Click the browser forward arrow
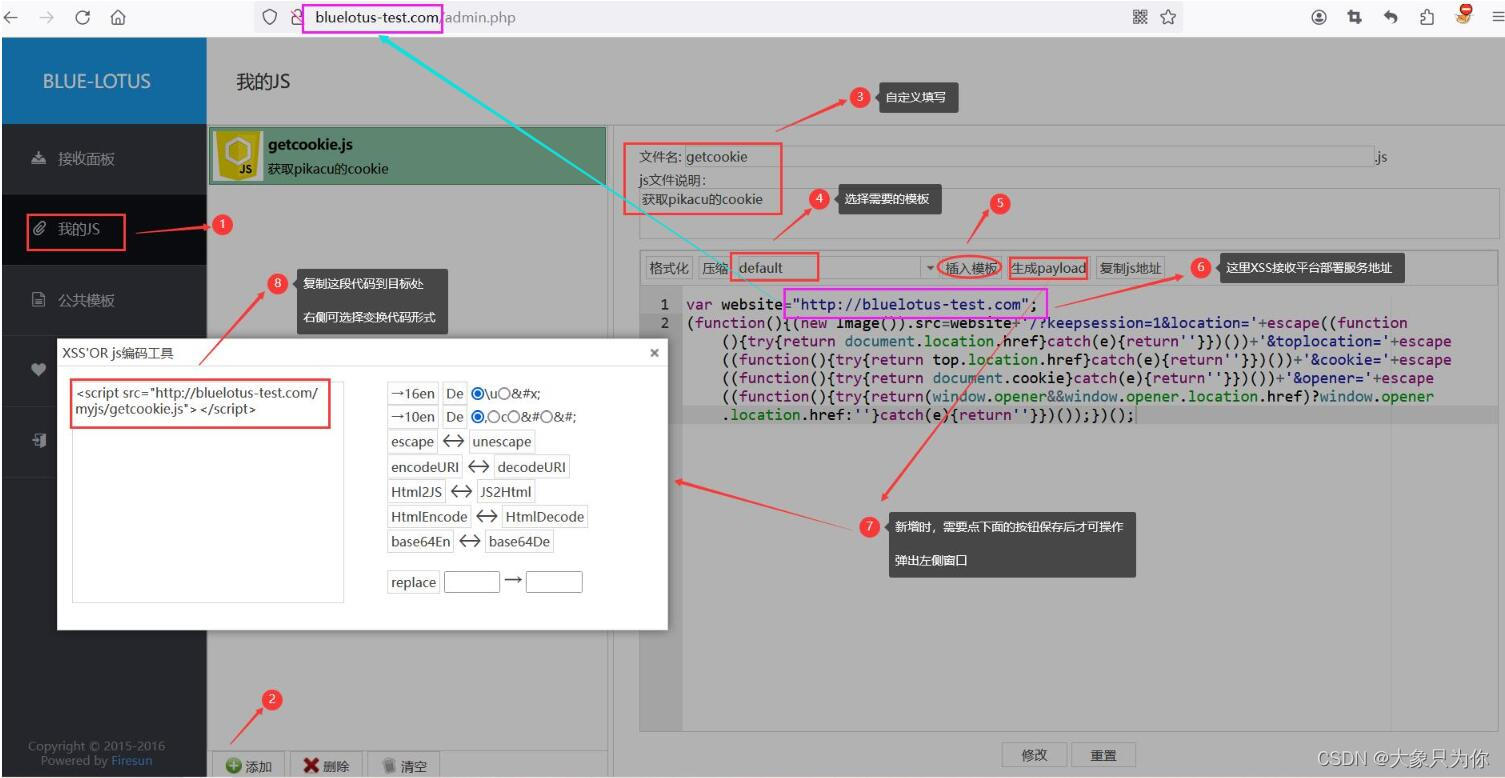The height and width of the screenshot is (778, 1505). 46,17
